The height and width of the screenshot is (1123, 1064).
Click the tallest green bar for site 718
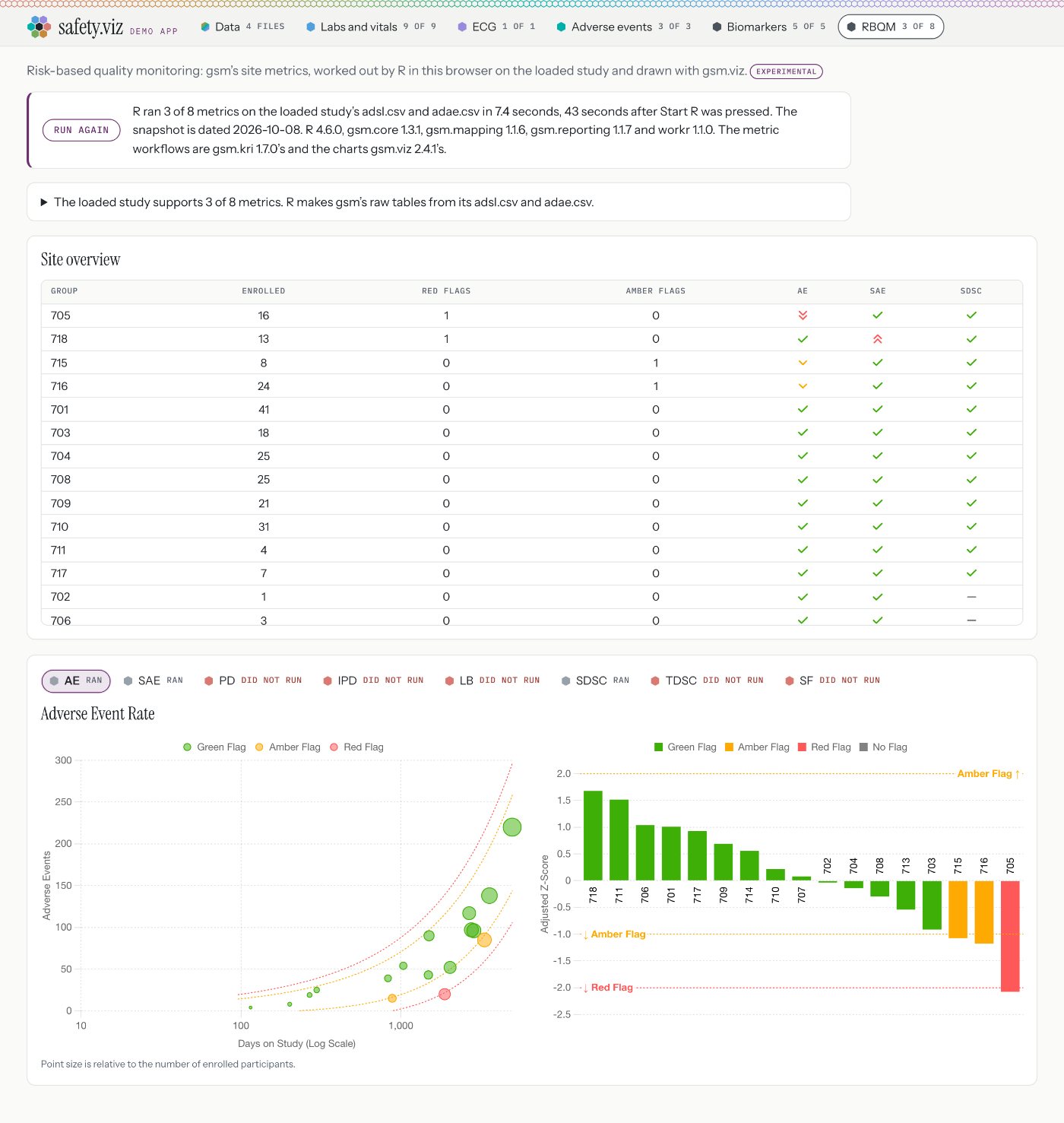(x=593, y=836)
